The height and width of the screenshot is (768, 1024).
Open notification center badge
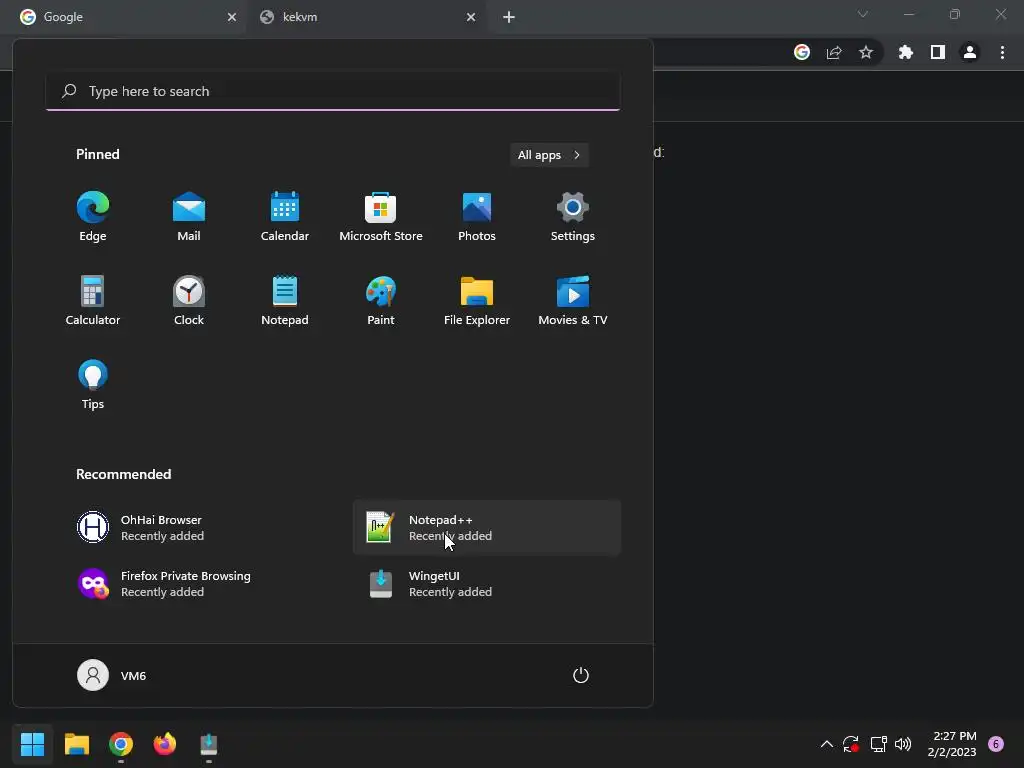point(996,744)
